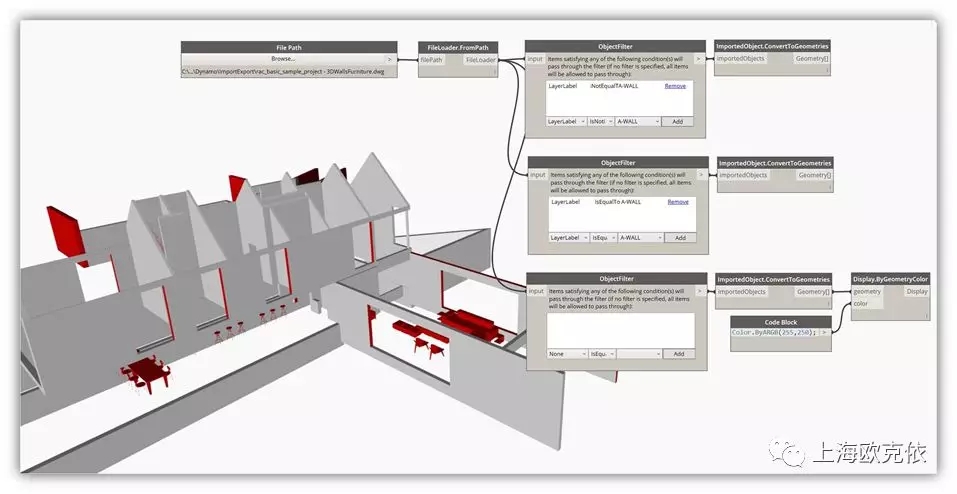Click Remove link for NotEqualTo A-WALL condition
This screenshot has width=957, height=494.
click(x=675, y=86)
